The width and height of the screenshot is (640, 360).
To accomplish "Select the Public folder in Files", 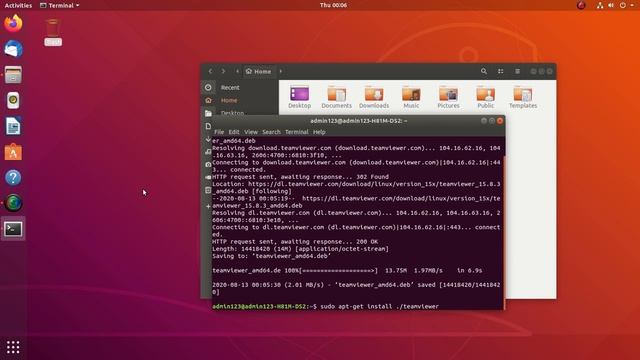I will (x=486, y=97).
